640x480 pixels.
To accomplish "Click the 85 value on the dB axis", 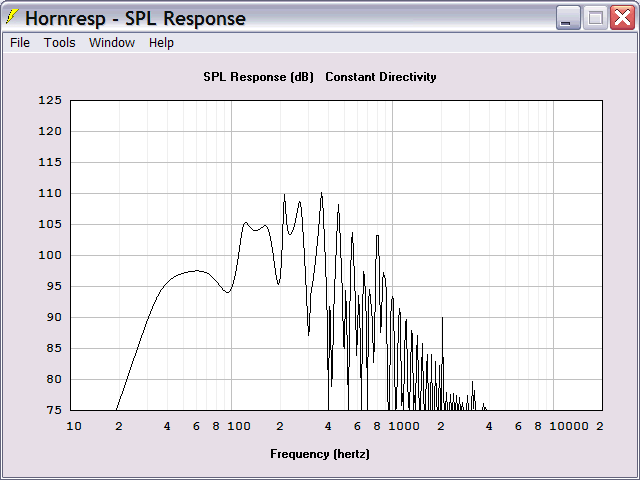I will (x=53, y=348).
